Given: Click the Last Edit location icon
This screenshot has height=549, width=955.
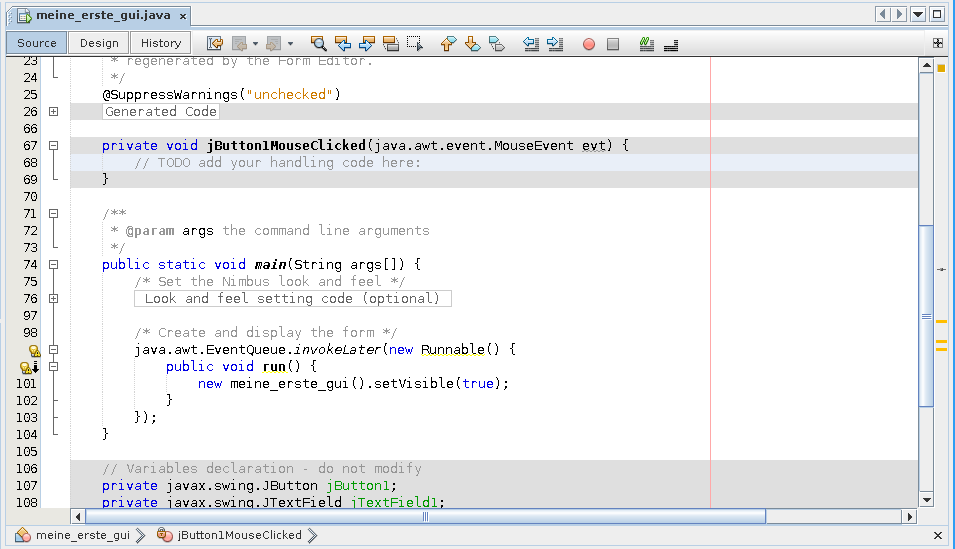Looking at the screenshot, I should [x=215, y=44].
